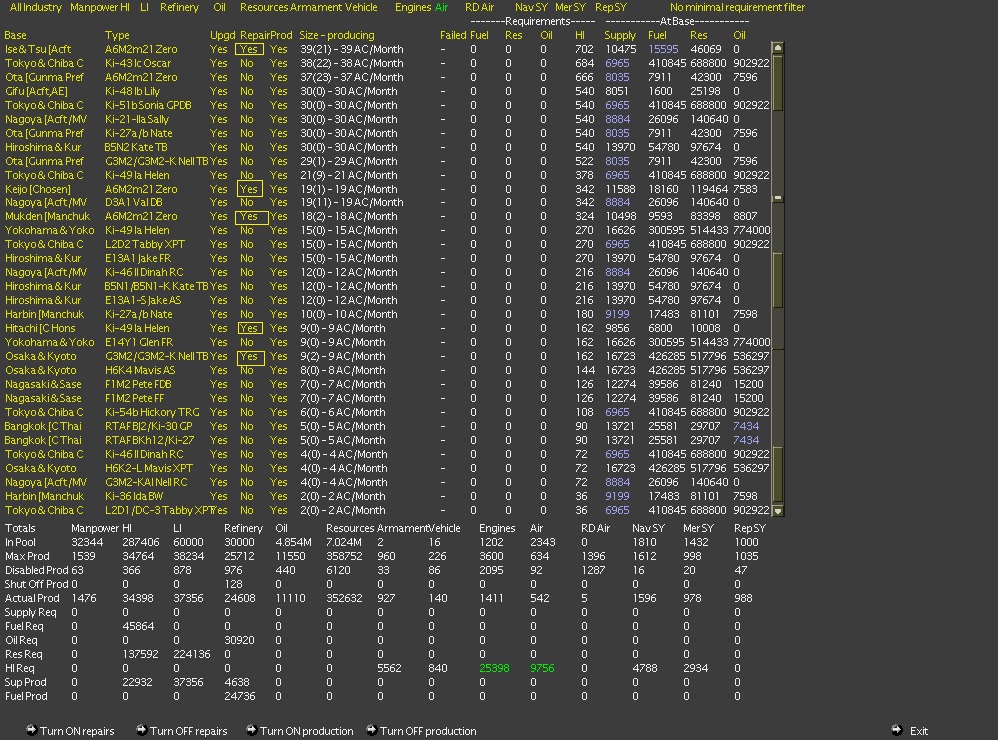Sort by the Type column header
998x740 pixels.
point(117,36)
